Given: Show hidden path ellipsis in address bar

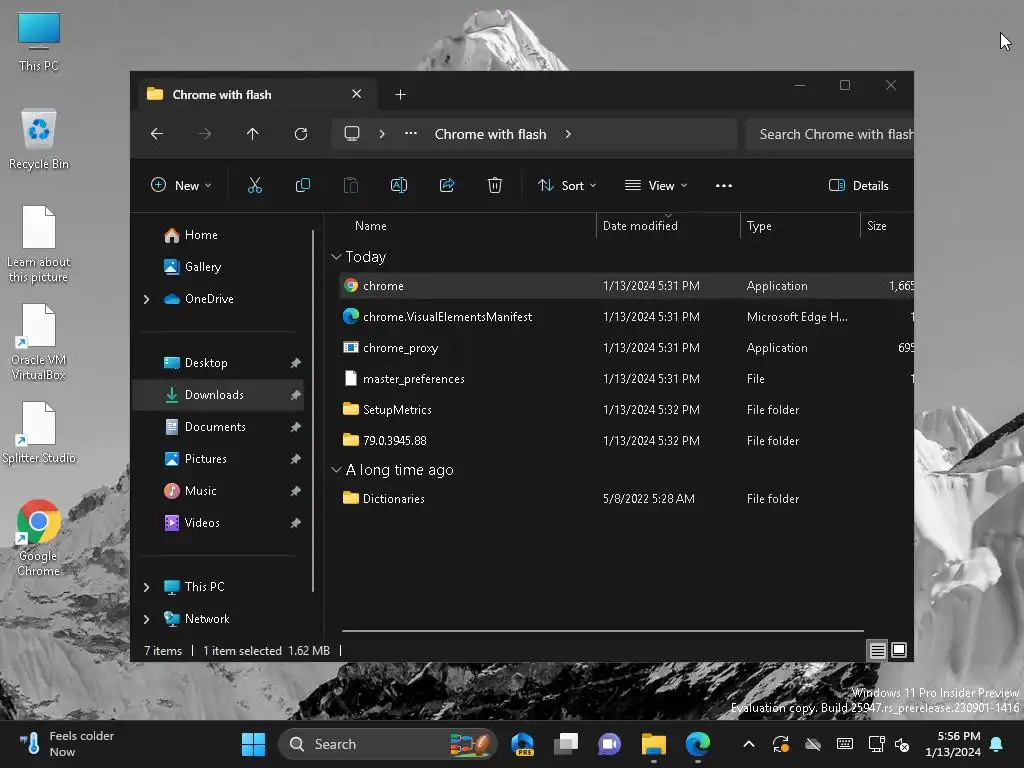Looking at the screenshot, I should pos(411,133).
